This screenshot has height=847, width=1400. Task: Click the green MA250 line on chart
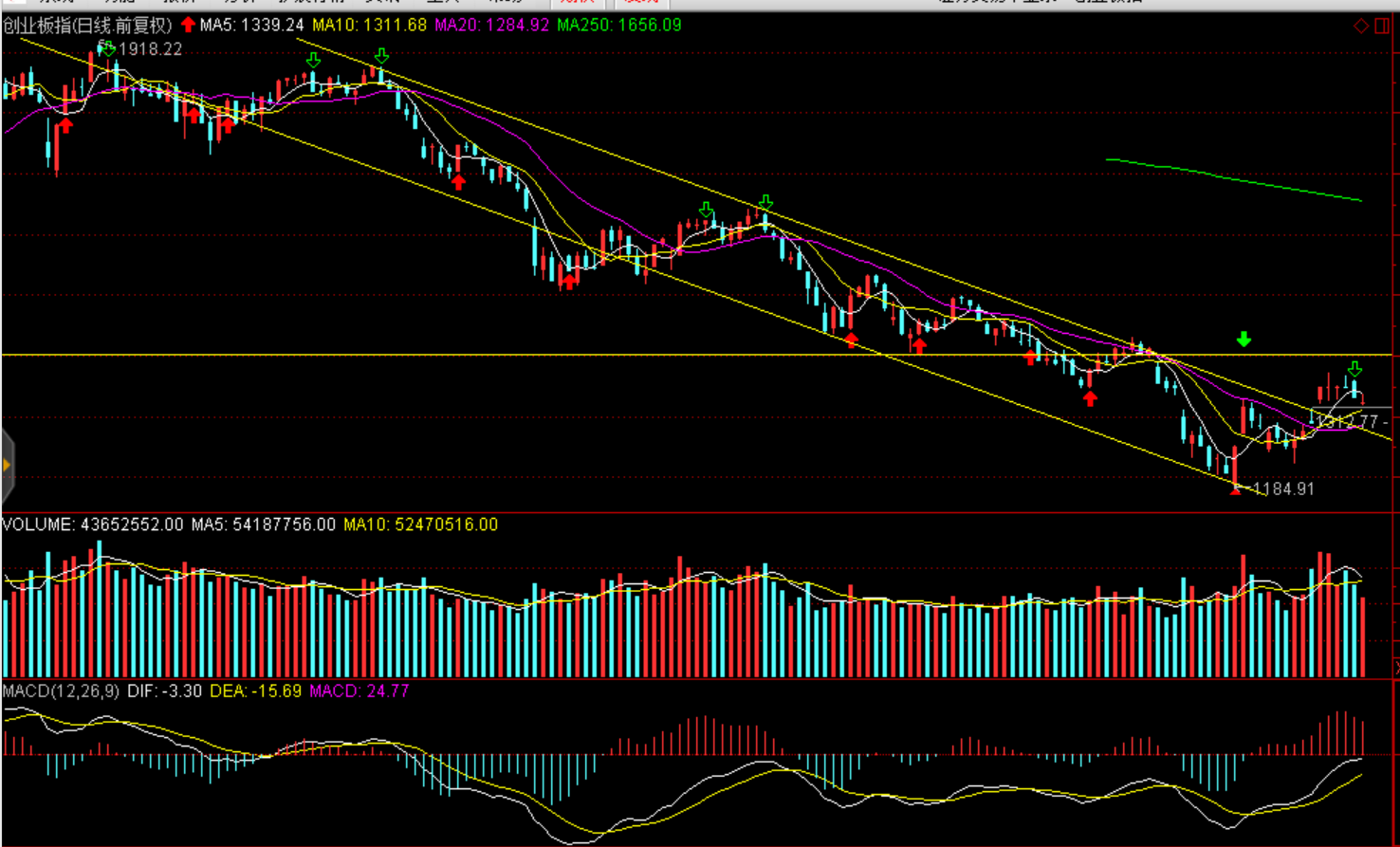pyautogui.click(x=1233, y=179)
